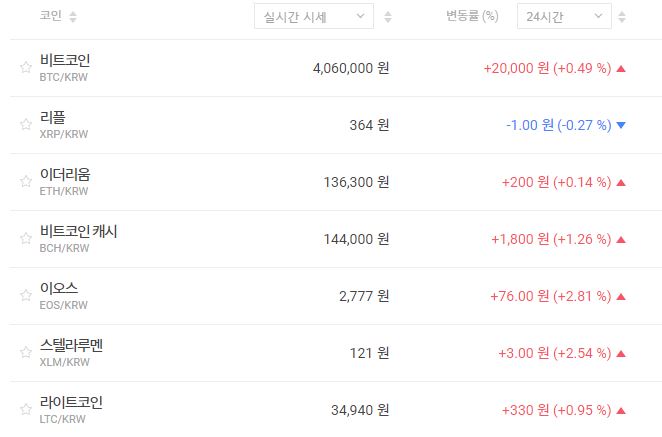Toggle favorite star for Ripple XRP/KRW
The image size is (662, 437).
(26, 125)
